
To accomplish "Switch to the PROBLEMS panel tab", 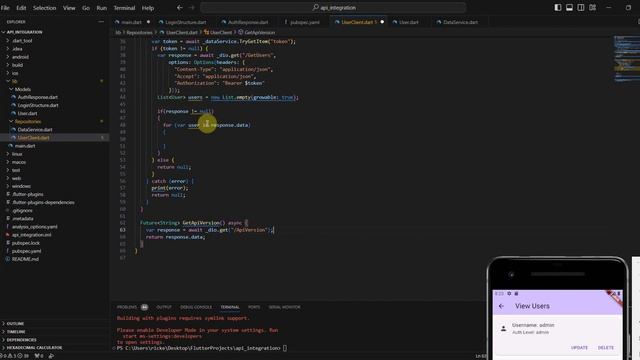I will 127,307.
